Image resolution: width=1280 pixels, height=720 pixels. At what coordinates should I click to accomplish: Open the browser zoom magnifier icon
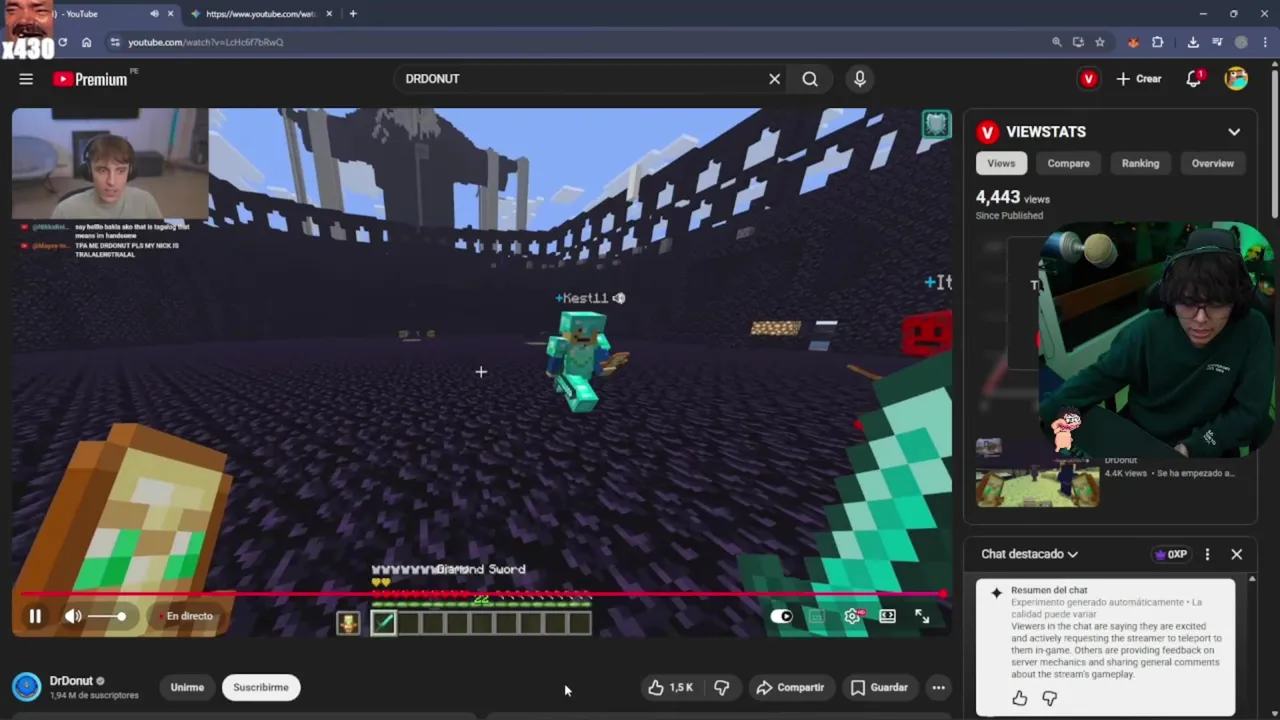pyautogui.click(x=1056, y=42)
